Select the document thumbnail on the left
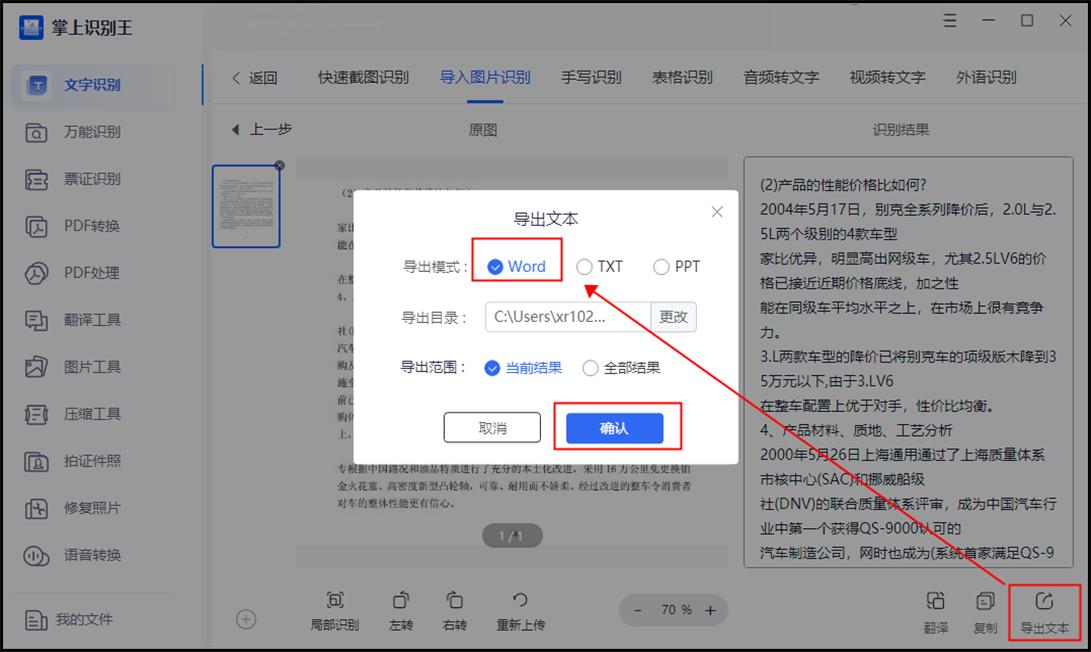This screenshot has height=652, width=1091. (x=246, y=205)
